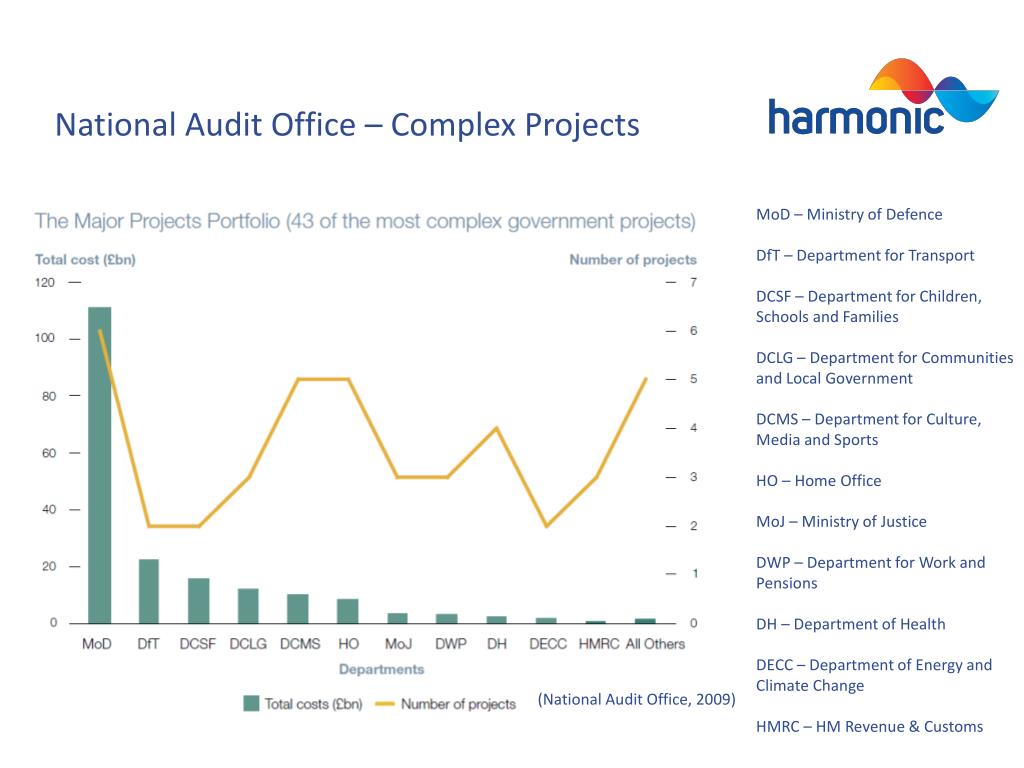Click the harmonic logo

[x=883, y=97]
